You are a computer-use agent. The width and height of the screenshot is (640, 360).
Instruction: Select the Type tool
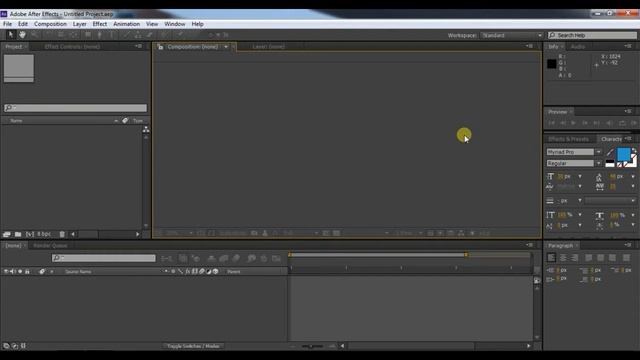(x=111, y=35)
